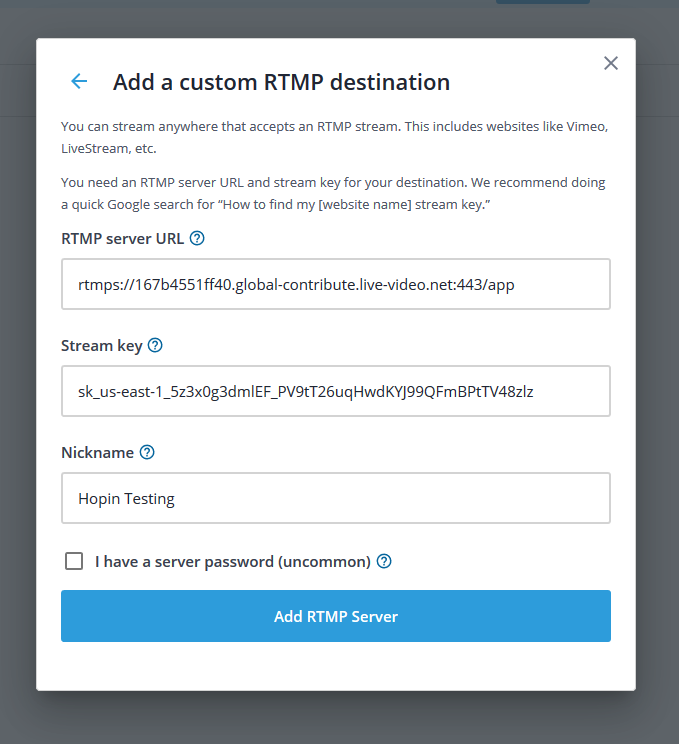Click the 'Nickname' field label
Image resolution: width=679 pixels, height=744 pixels.
[x=97, y=453]
